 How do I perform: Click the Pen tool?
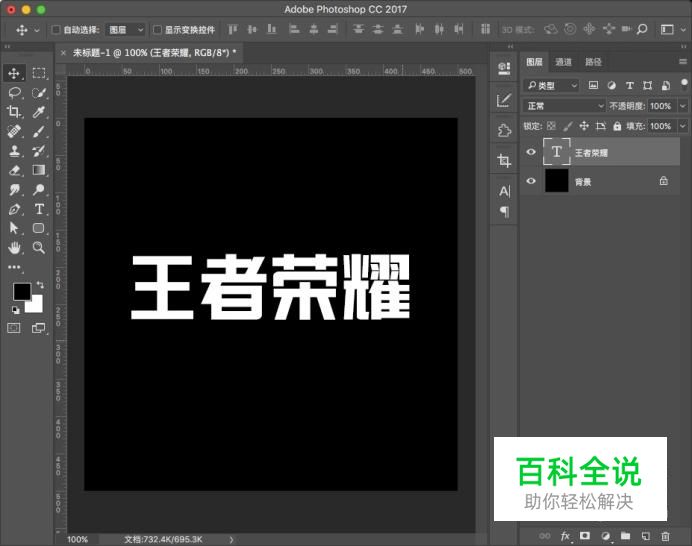(x=15, y=209)
